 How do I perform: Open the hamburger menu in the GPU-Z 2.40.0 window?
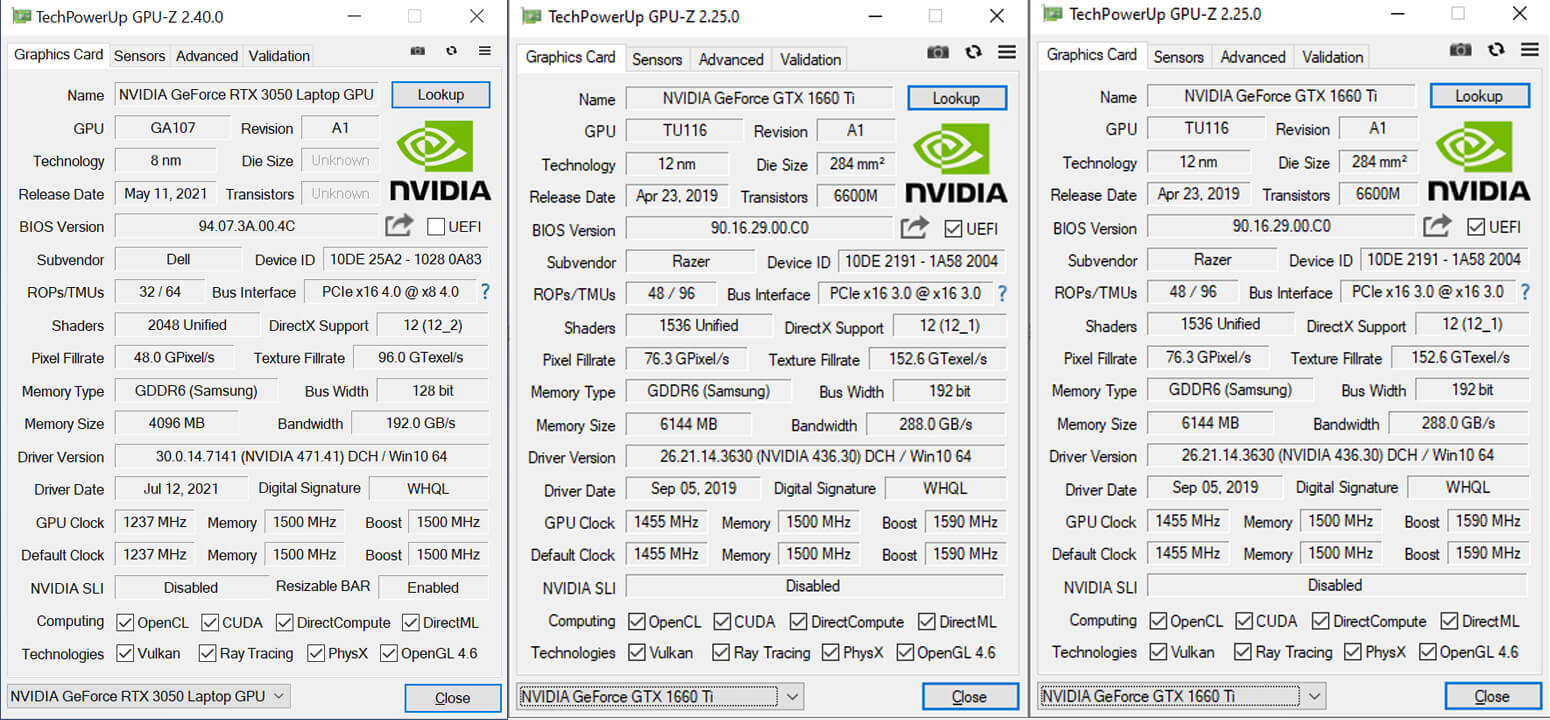tap(484, 51)
